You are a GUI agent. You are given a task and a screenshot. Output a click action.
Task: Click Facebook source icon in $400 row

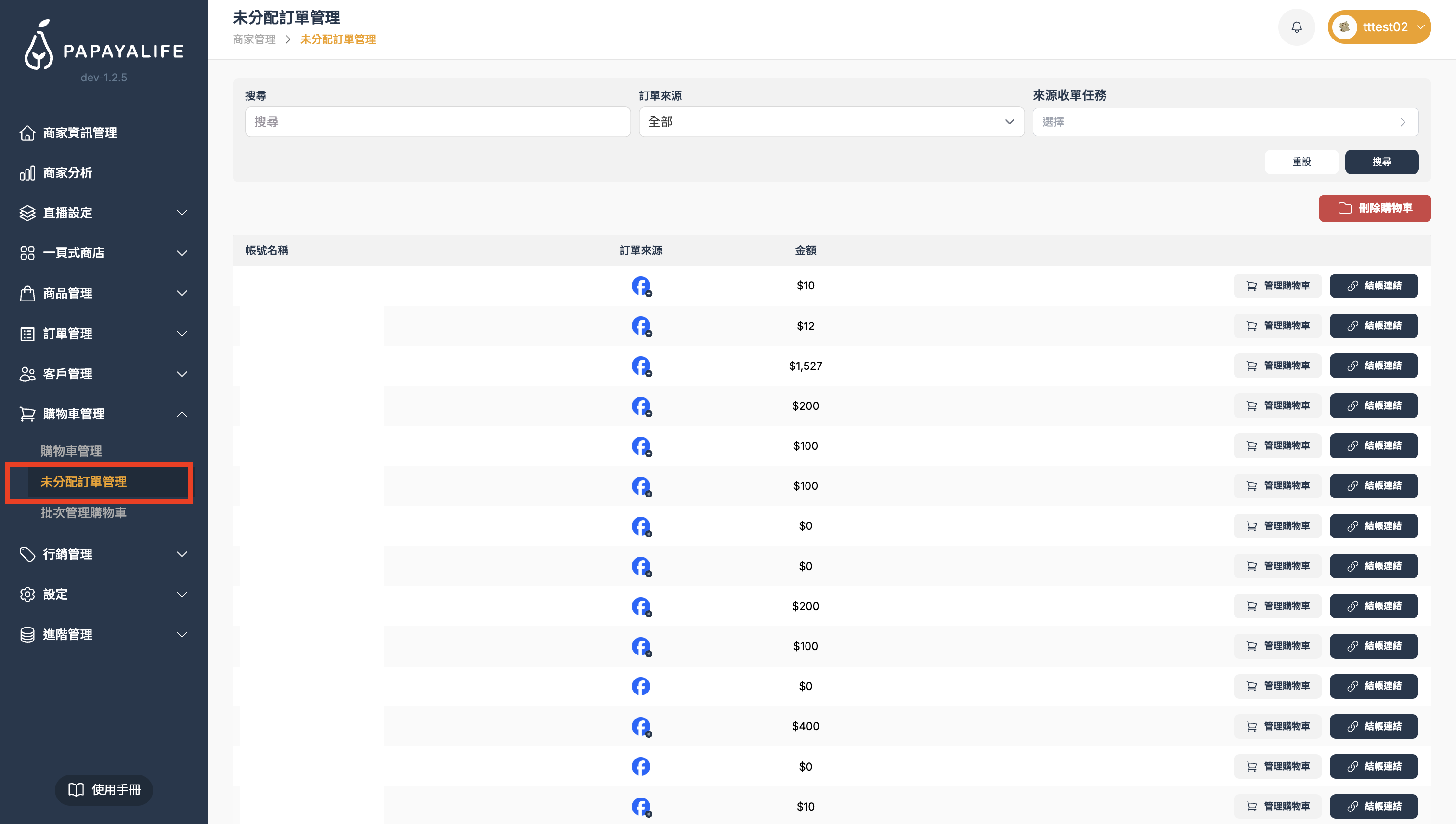click(640, 726)
